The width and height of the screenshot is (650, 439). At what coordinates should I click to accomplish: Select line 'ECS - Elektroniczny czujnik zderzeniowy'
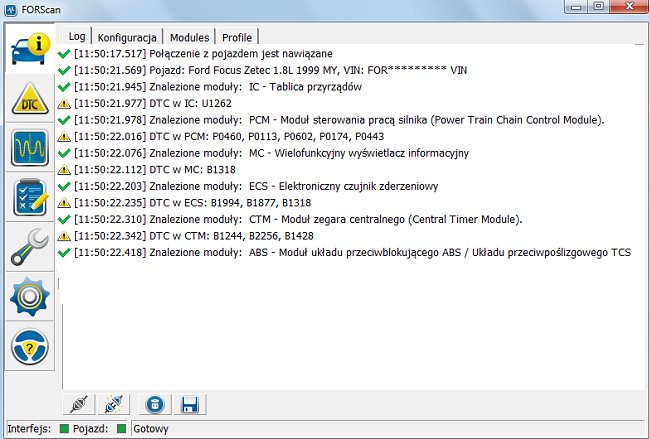pos(256,187)
